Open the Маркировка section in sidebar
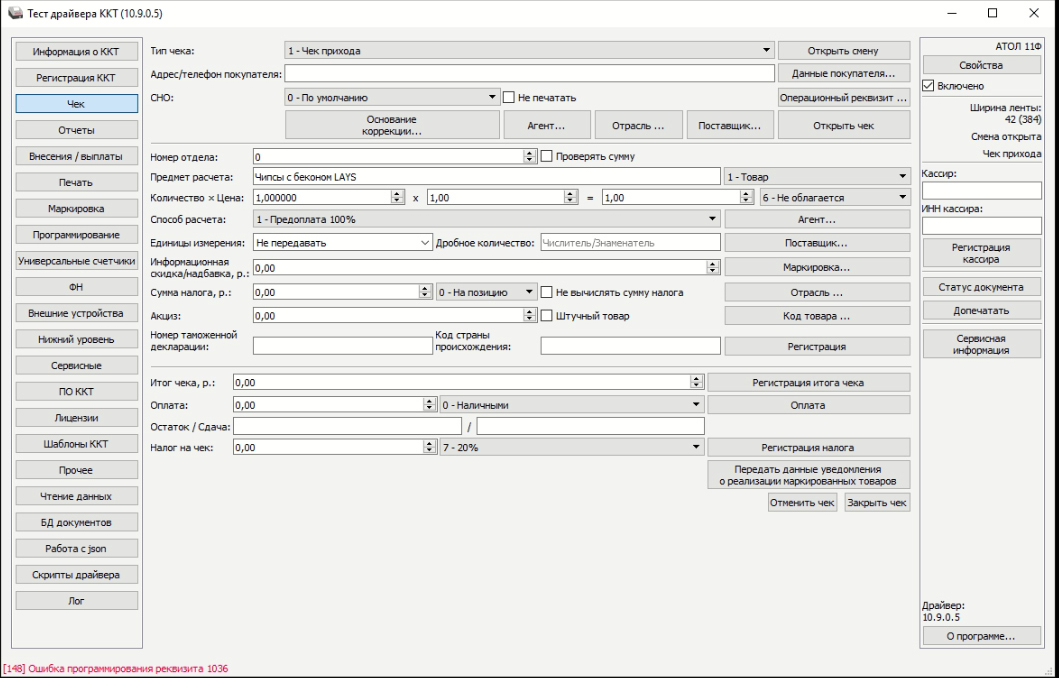Screen dimensions: 1059x678 (x=76, y=208)
